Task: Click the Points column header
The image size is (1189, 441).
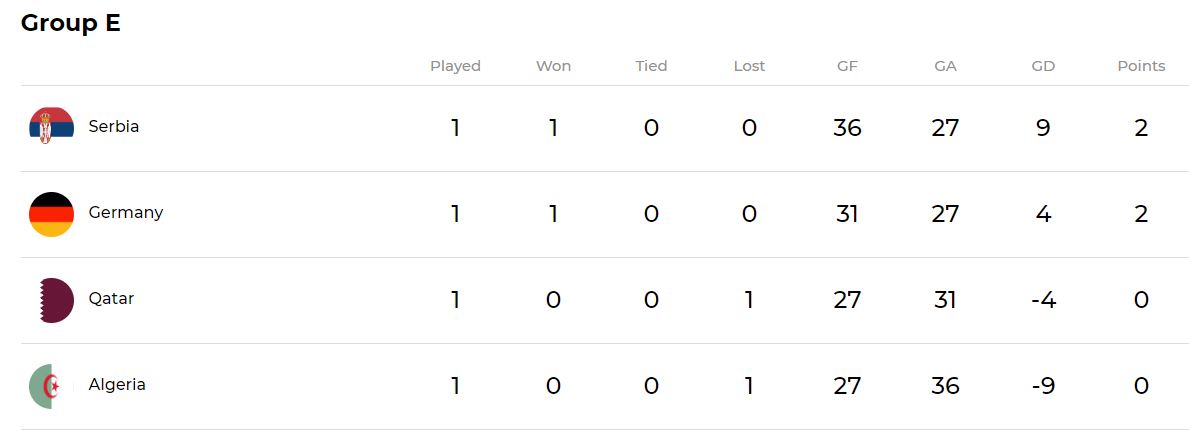Action: click(1141, 66)
